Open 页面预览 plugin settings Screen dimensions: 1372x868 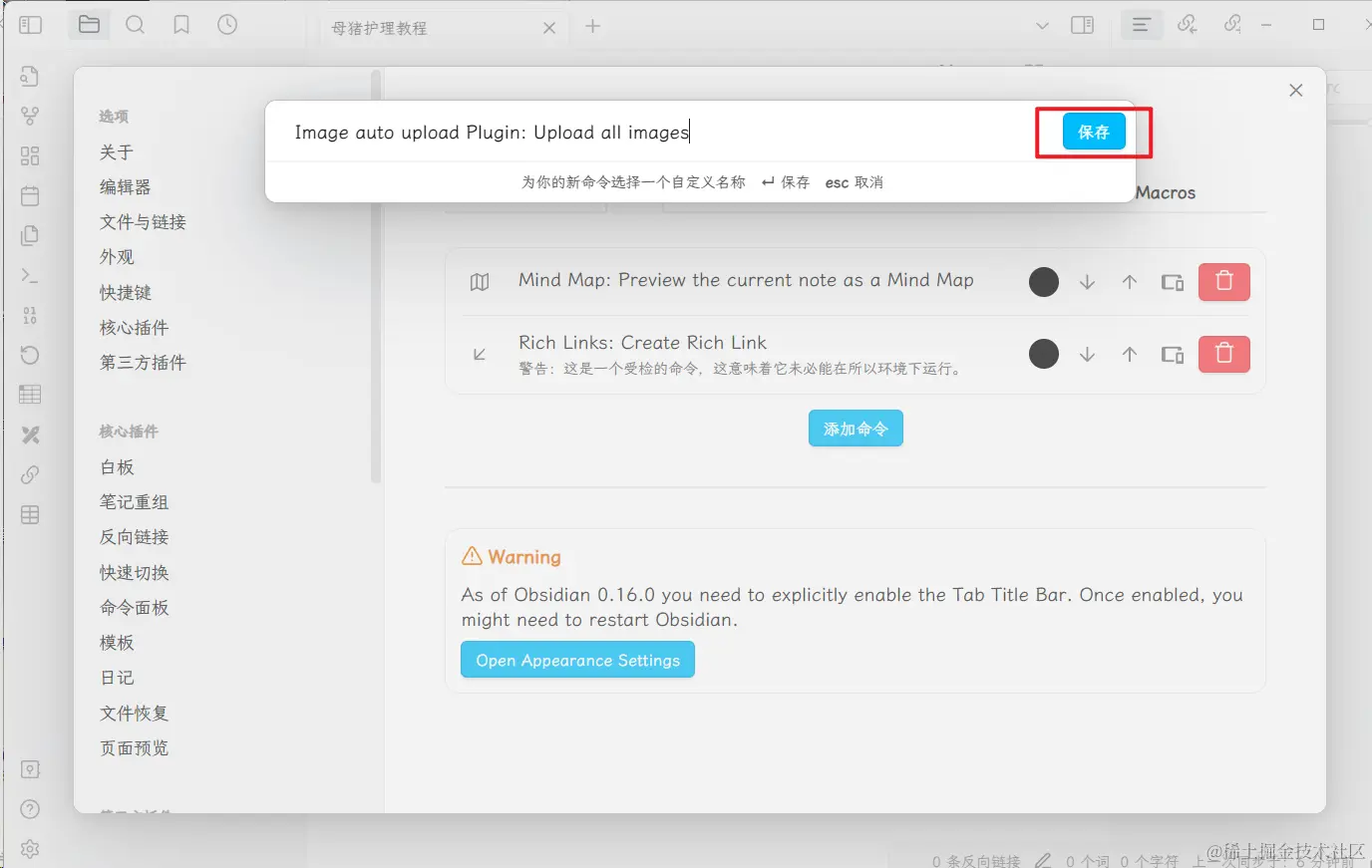click(x=135, y=748)
